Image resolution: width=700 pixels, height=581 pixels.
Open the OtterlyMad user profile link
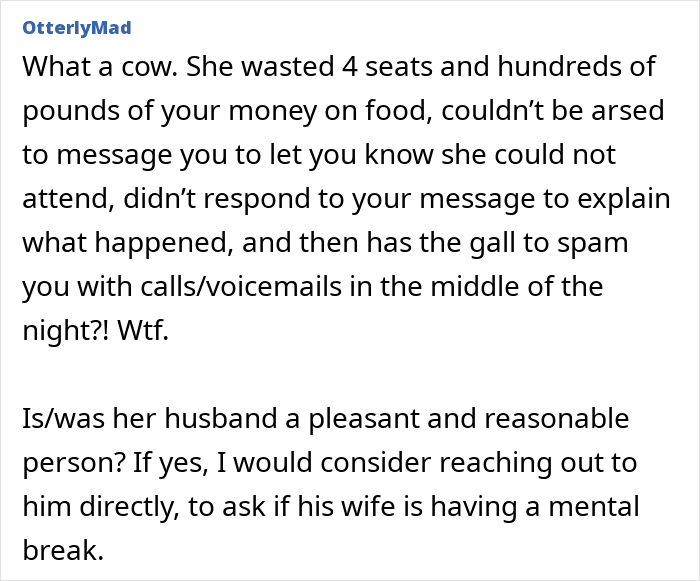click(x=75, y=27)
